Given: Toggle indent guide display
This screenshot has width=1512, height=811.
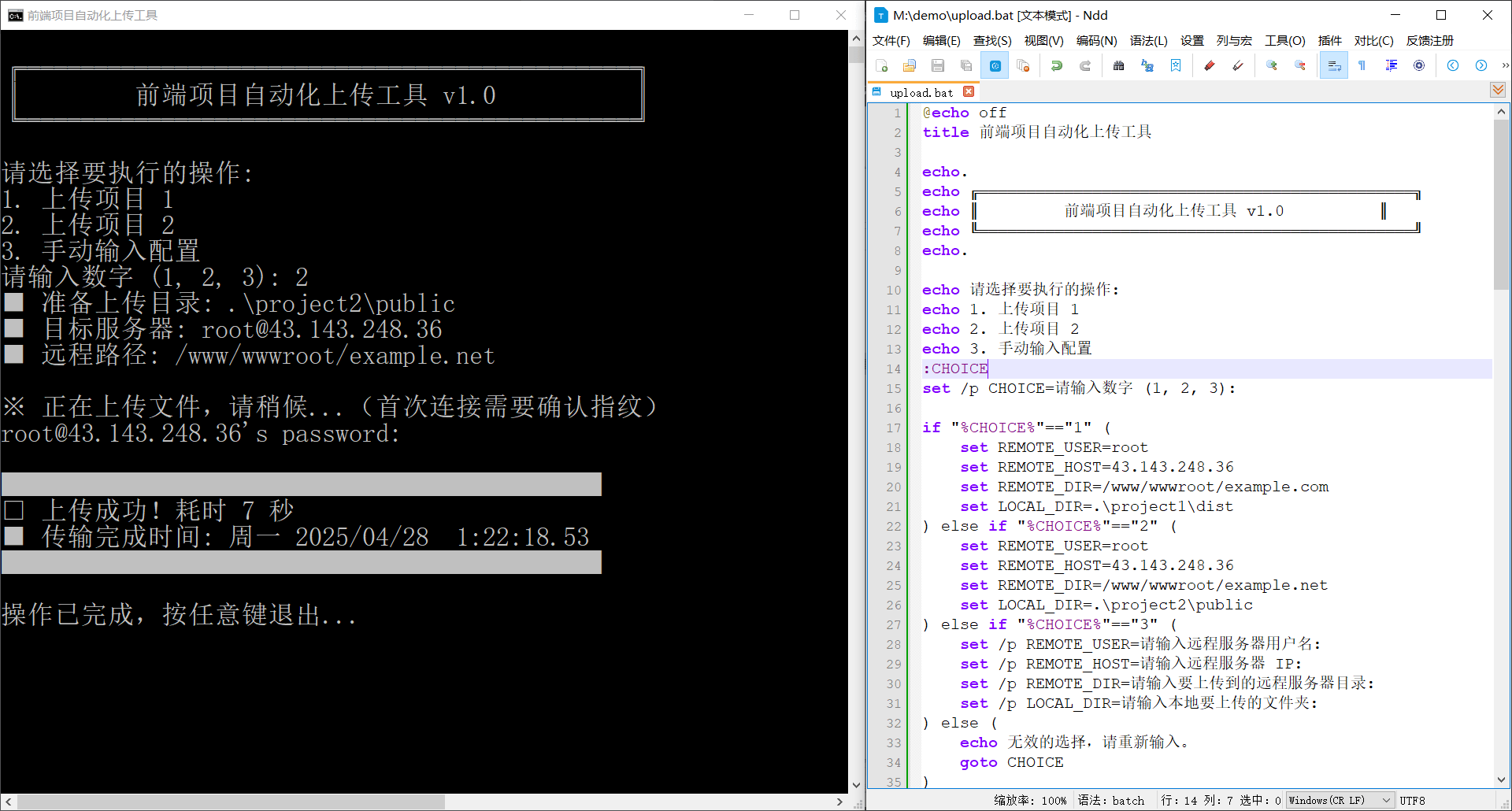Looking at the screenshot, I should point(1390,65).
